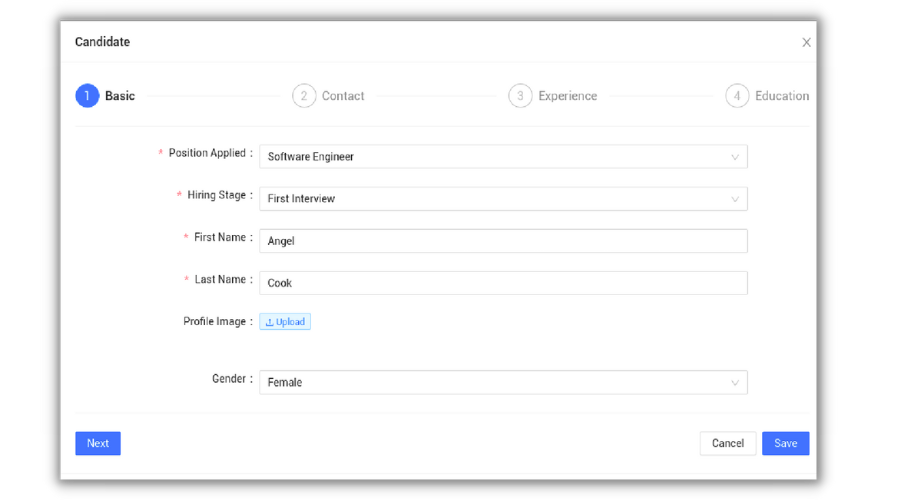The width and height of the screenshot is (900, 500).
Task: Click the step 3 number circle
Action: tap(520, 96)
